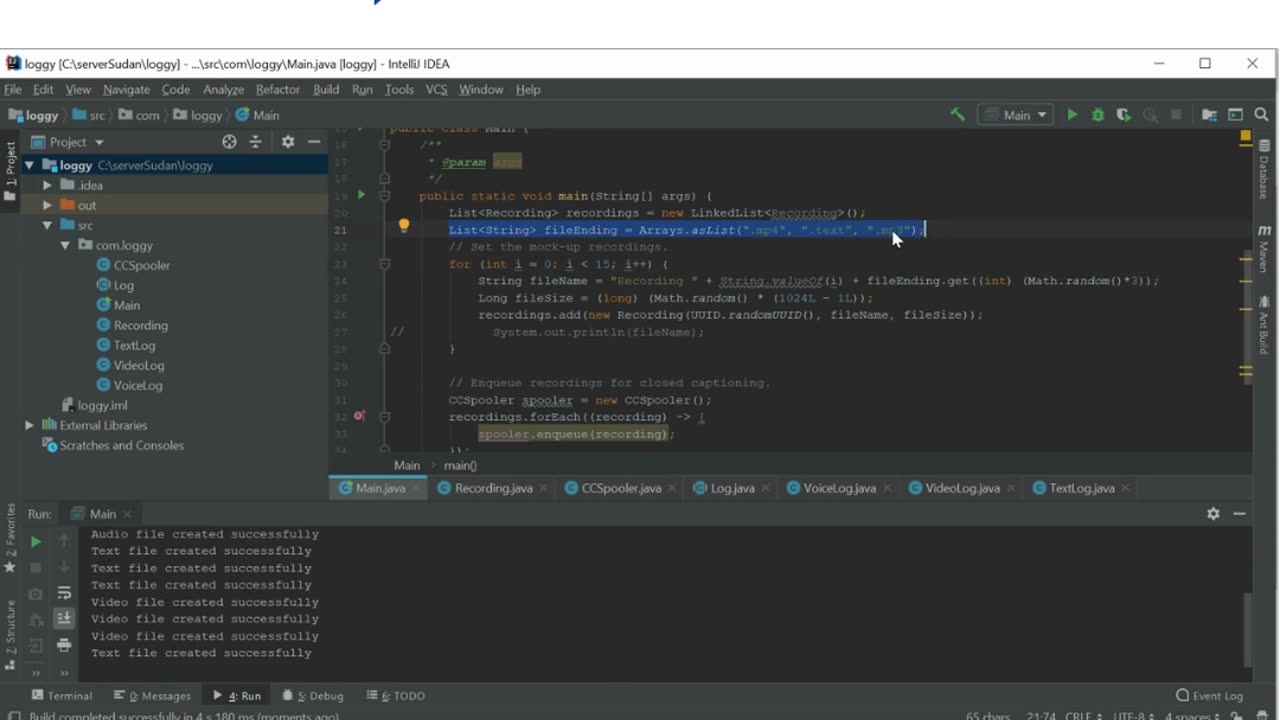Hide the Project tool window

(x=314, y=142)
